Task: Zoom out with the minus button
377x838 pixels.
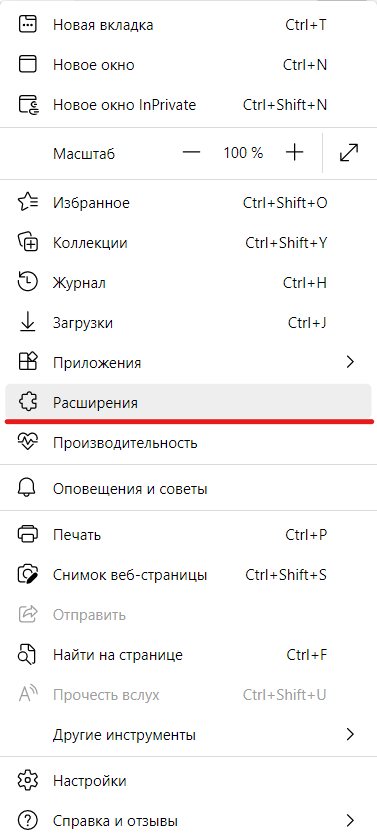Action: (191, 153)
